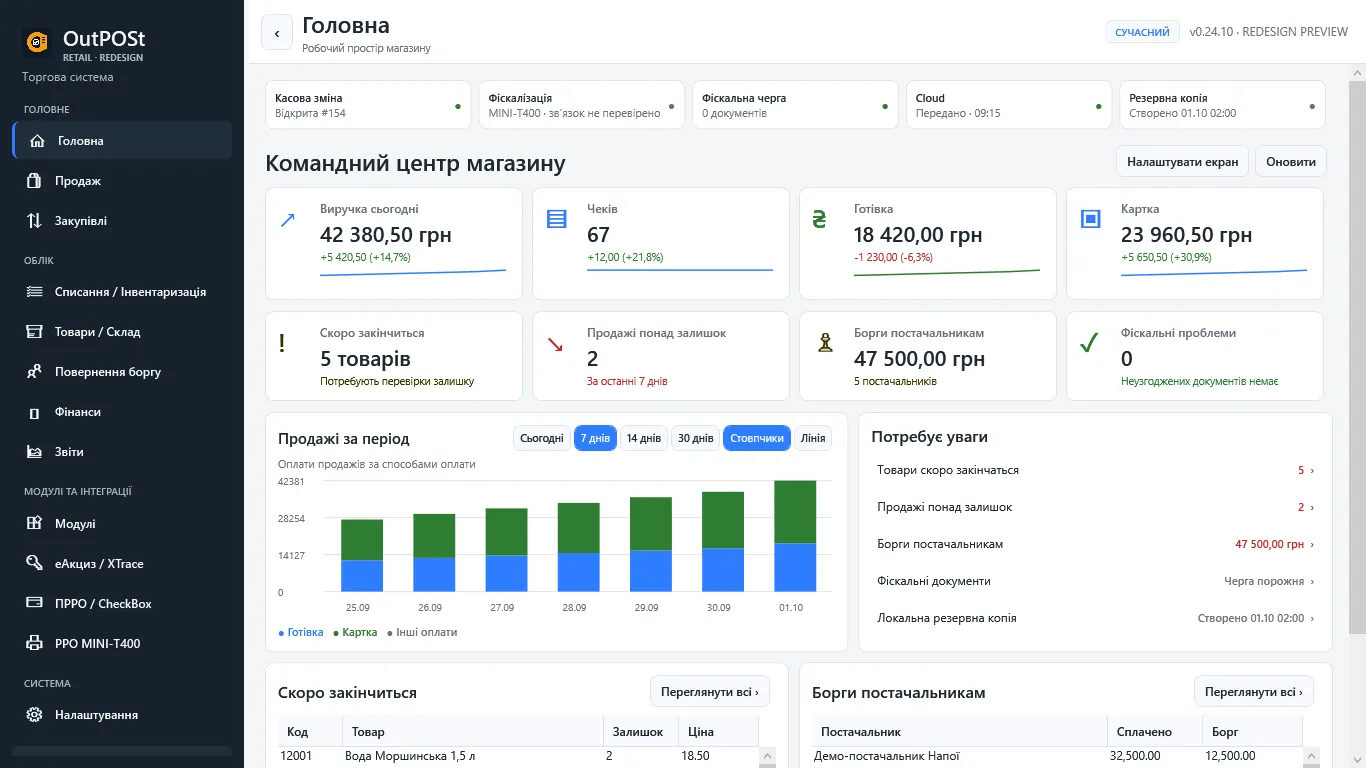Click the Продаж shopping bag icon

click(x=35, y=181)
